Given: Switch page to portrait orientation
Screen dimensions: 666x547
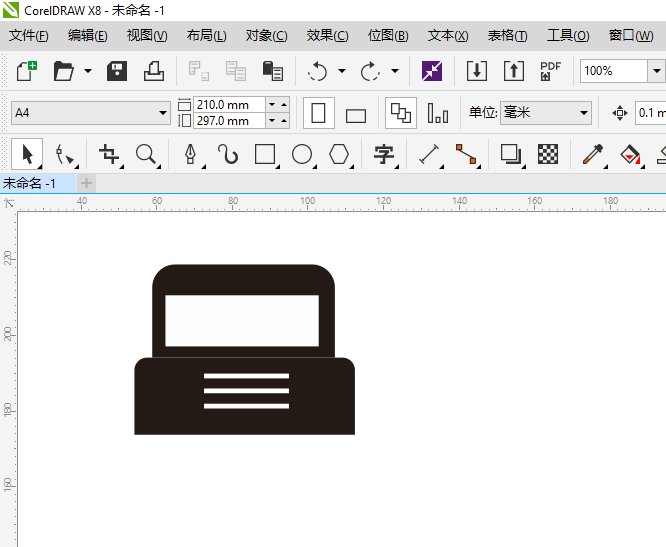Looking at the screenshot, I should coord(319,113).
